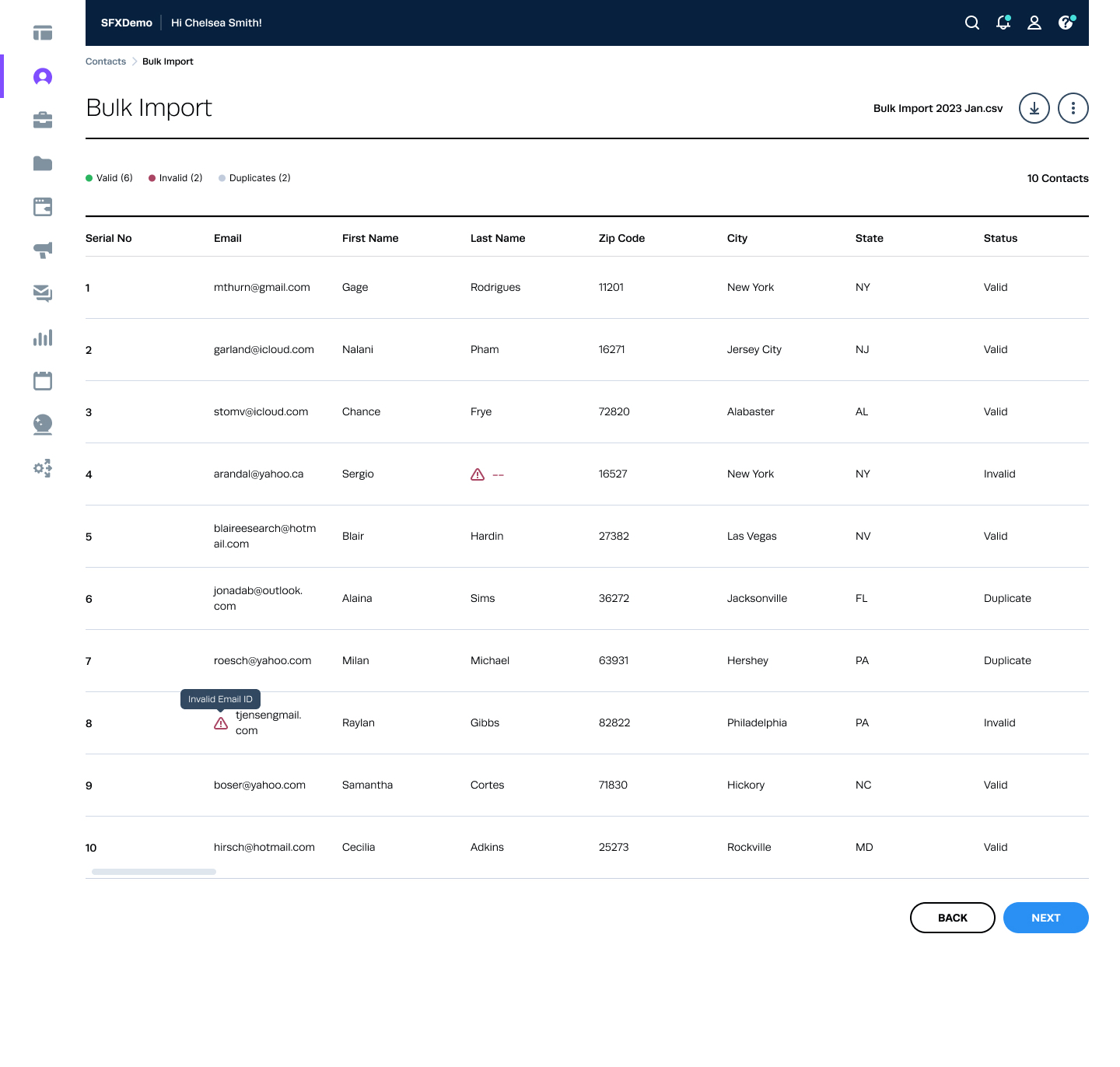The width and height of the screenshot is (1120, 1067).
Task: Click the NEXT button
Action: point(1045,918)
